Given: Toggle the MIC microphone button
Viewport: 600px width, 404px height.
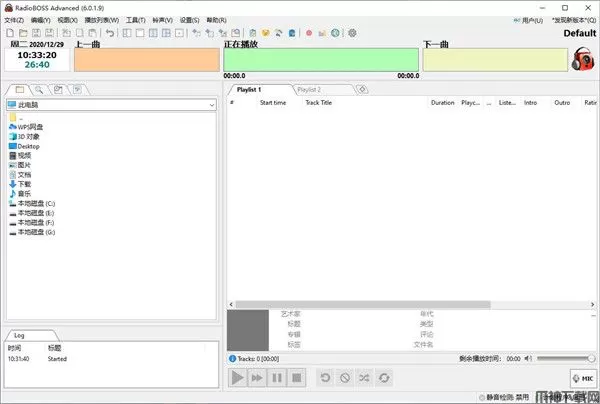Looking at the screenshot, I should [x=582, y=378].
